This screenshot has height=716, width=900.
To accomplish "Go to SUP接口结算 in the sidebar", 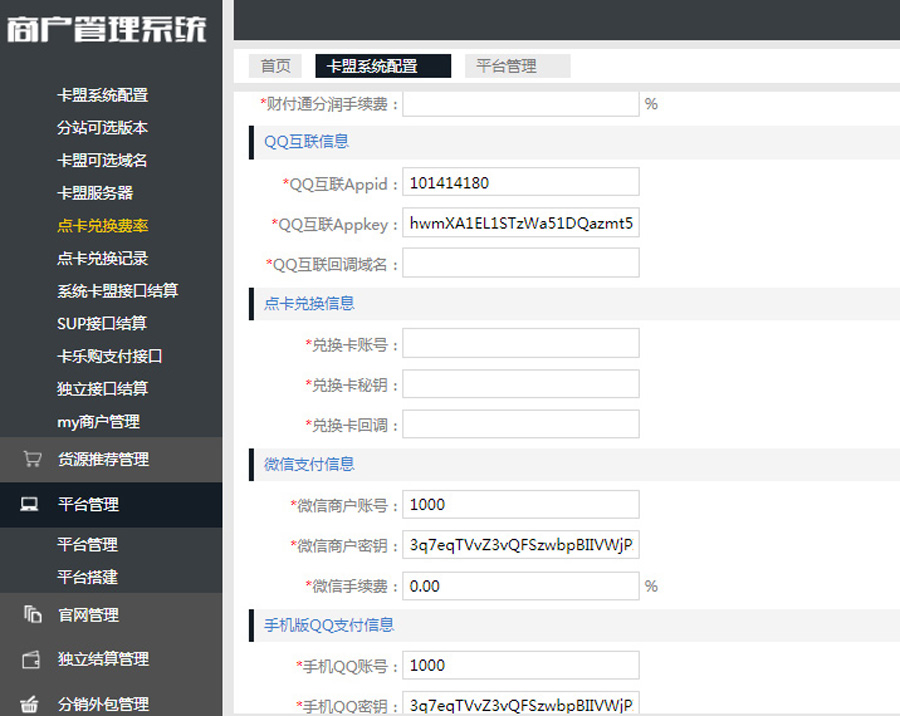I will pos(102,323).
